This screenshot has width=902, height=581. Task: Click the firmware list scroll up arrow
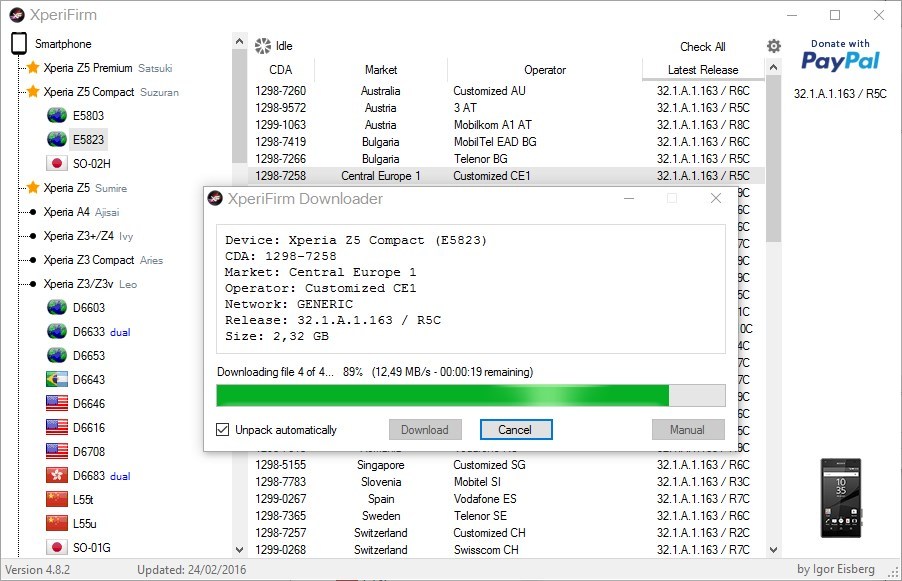tap(774, 68)
